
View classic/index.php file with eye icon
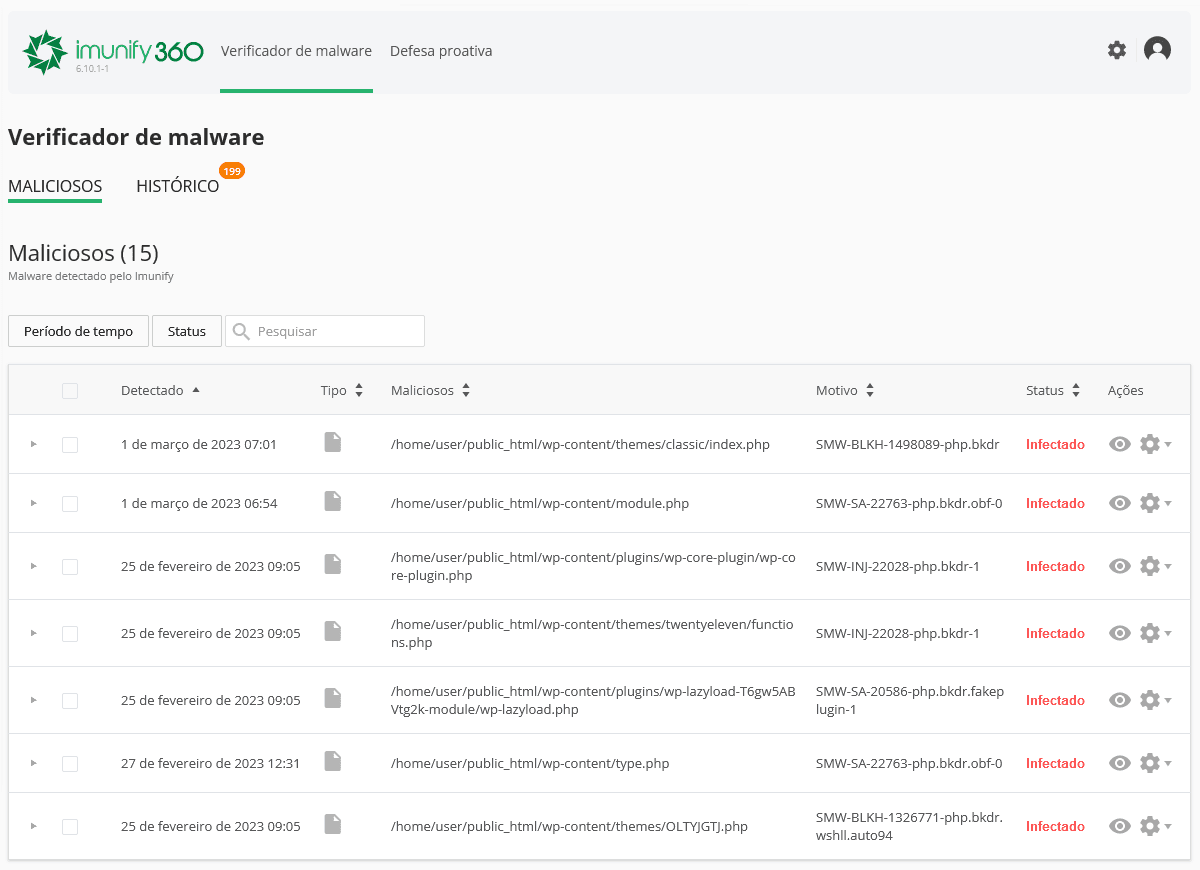(1120, 444)
